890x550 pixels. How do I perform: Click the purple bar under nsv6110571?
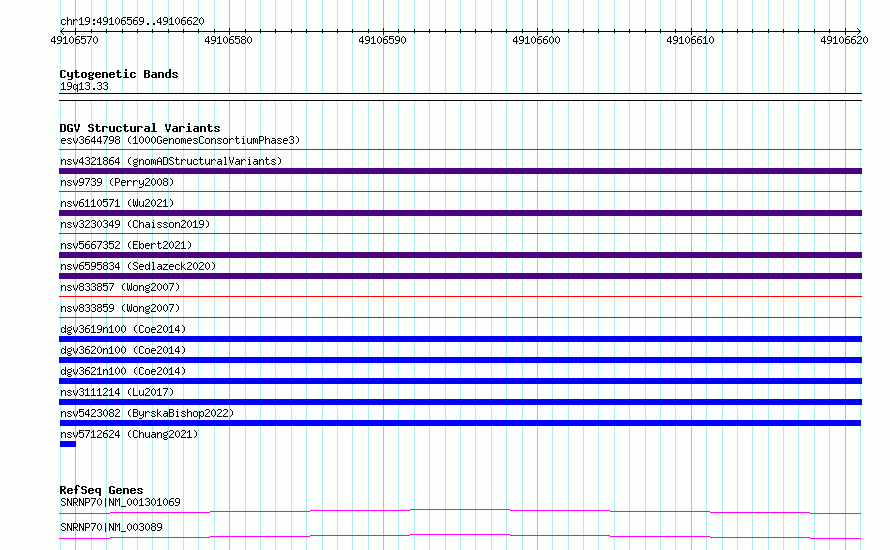pyautogui.click(x=460, y=213)
